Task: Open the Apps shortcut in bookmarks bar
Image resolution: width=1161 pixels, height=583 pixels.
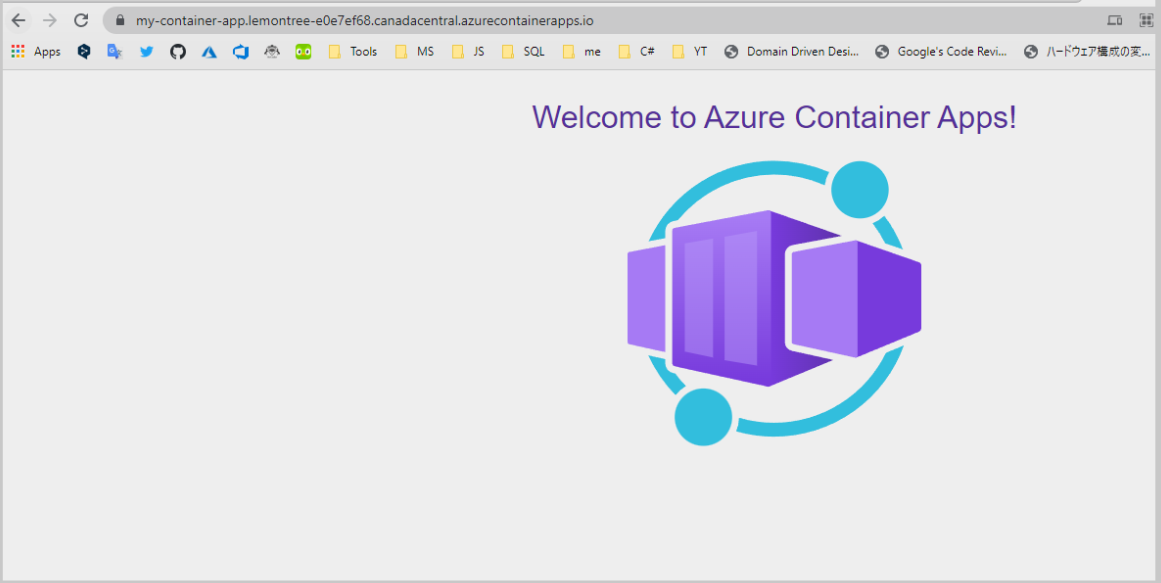Action: click(x=36, y=52)
